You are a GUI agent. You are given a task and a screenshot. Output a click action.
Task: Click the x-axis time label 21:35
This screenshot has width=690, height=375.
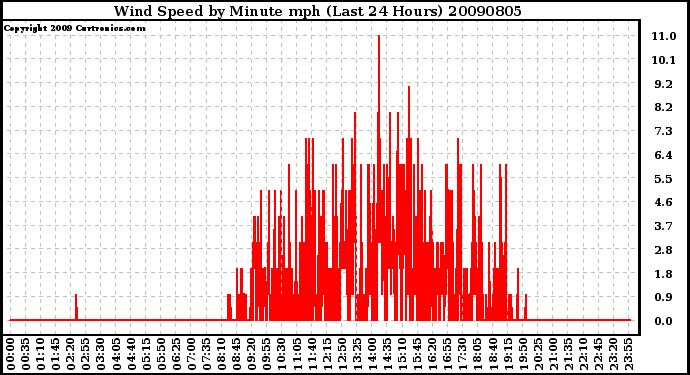point(567,354)
